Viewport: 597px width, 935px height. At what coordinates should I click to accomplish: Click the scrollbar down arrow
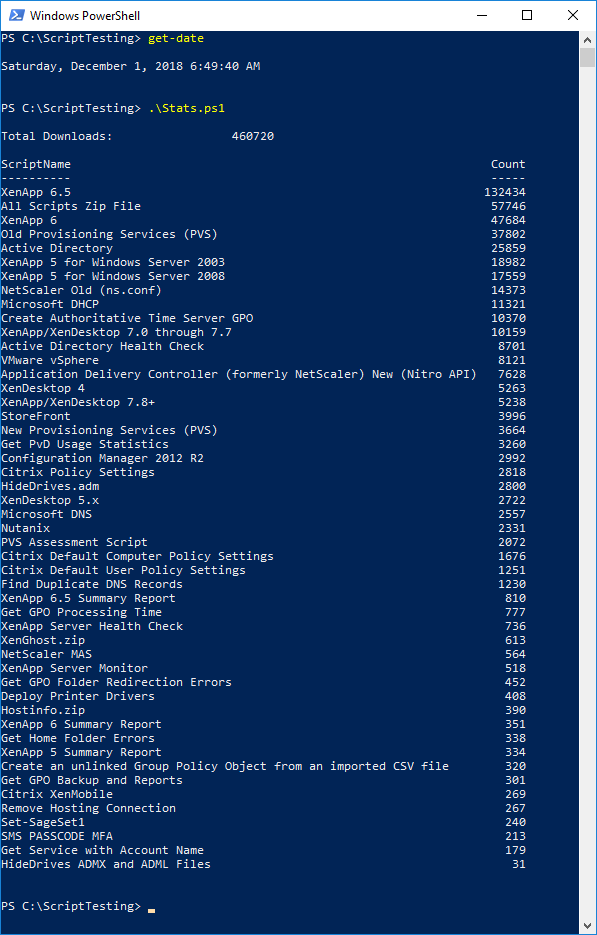(587, 926)
